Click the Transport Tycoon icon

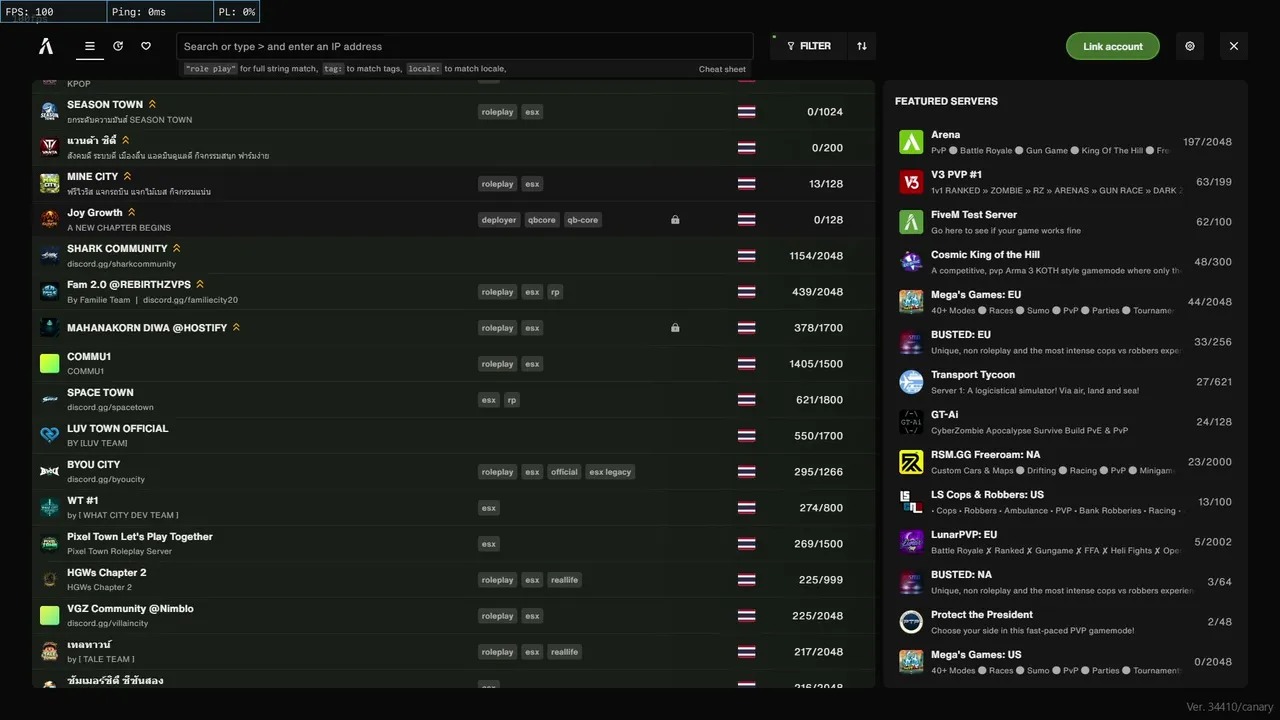[911, 382]
